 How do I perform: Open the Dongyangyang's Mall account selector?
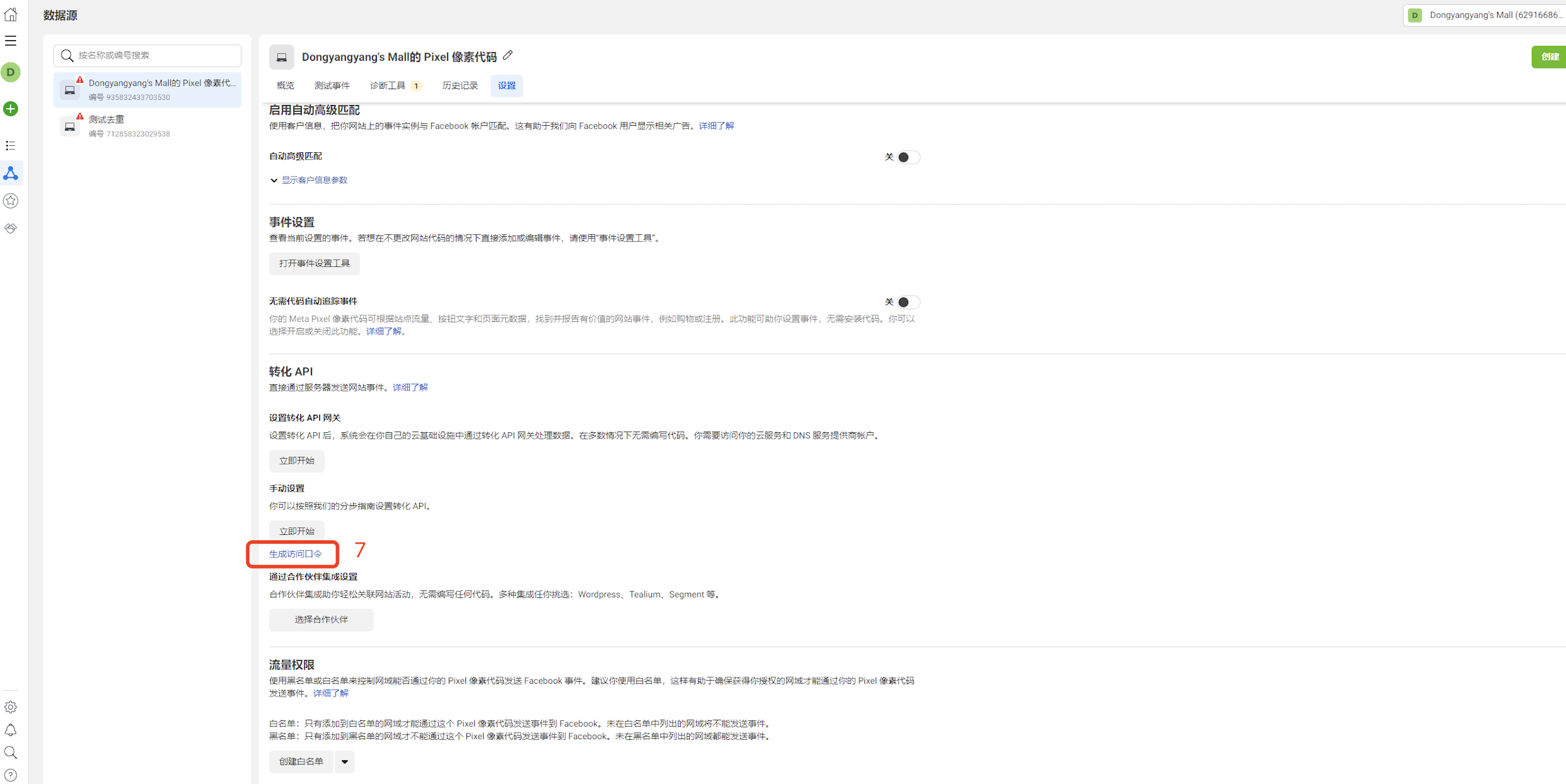click(x=1486, y=15)
